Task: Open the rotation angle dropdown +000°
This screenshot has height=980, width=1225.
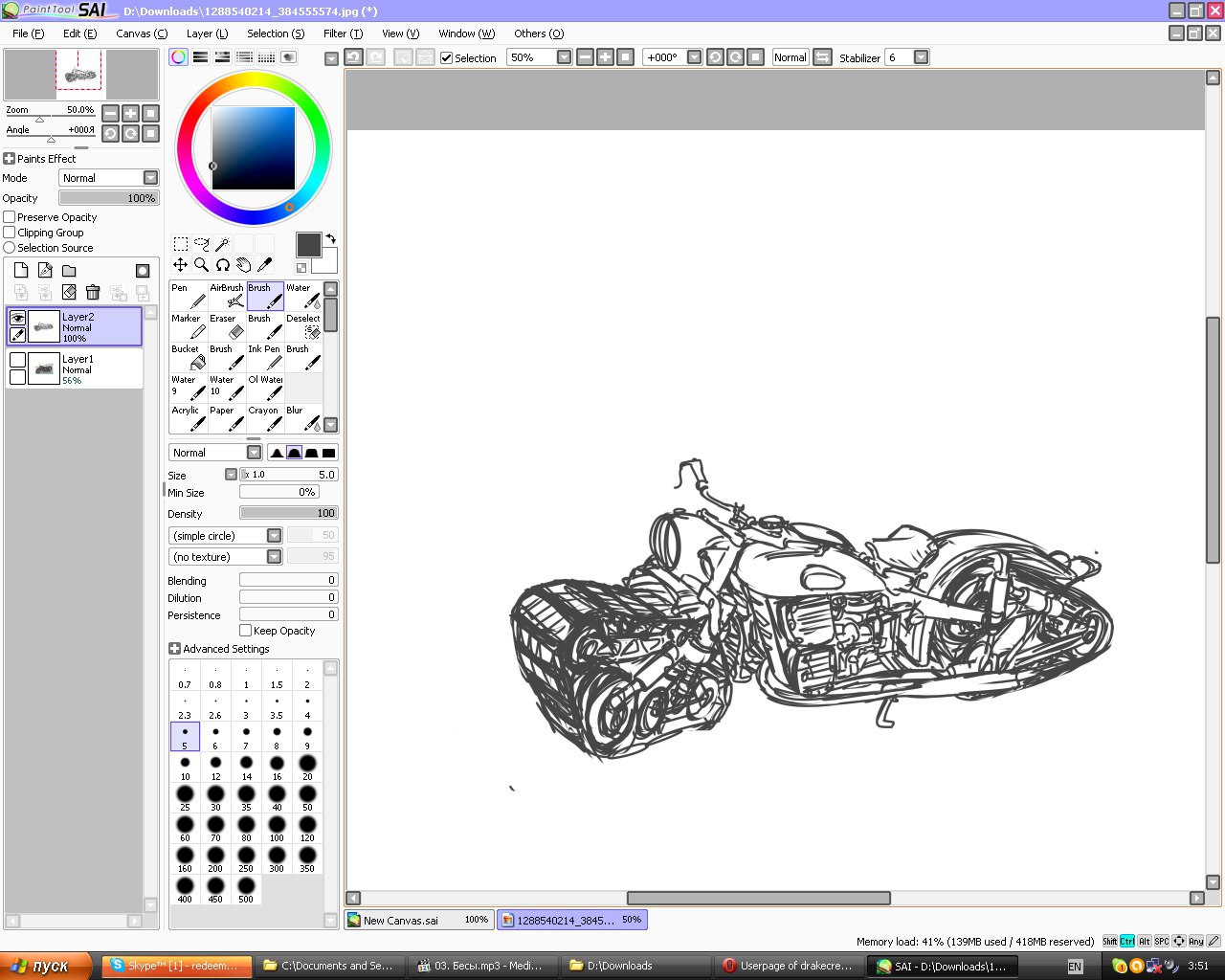Action: click(x=694, y=57)
